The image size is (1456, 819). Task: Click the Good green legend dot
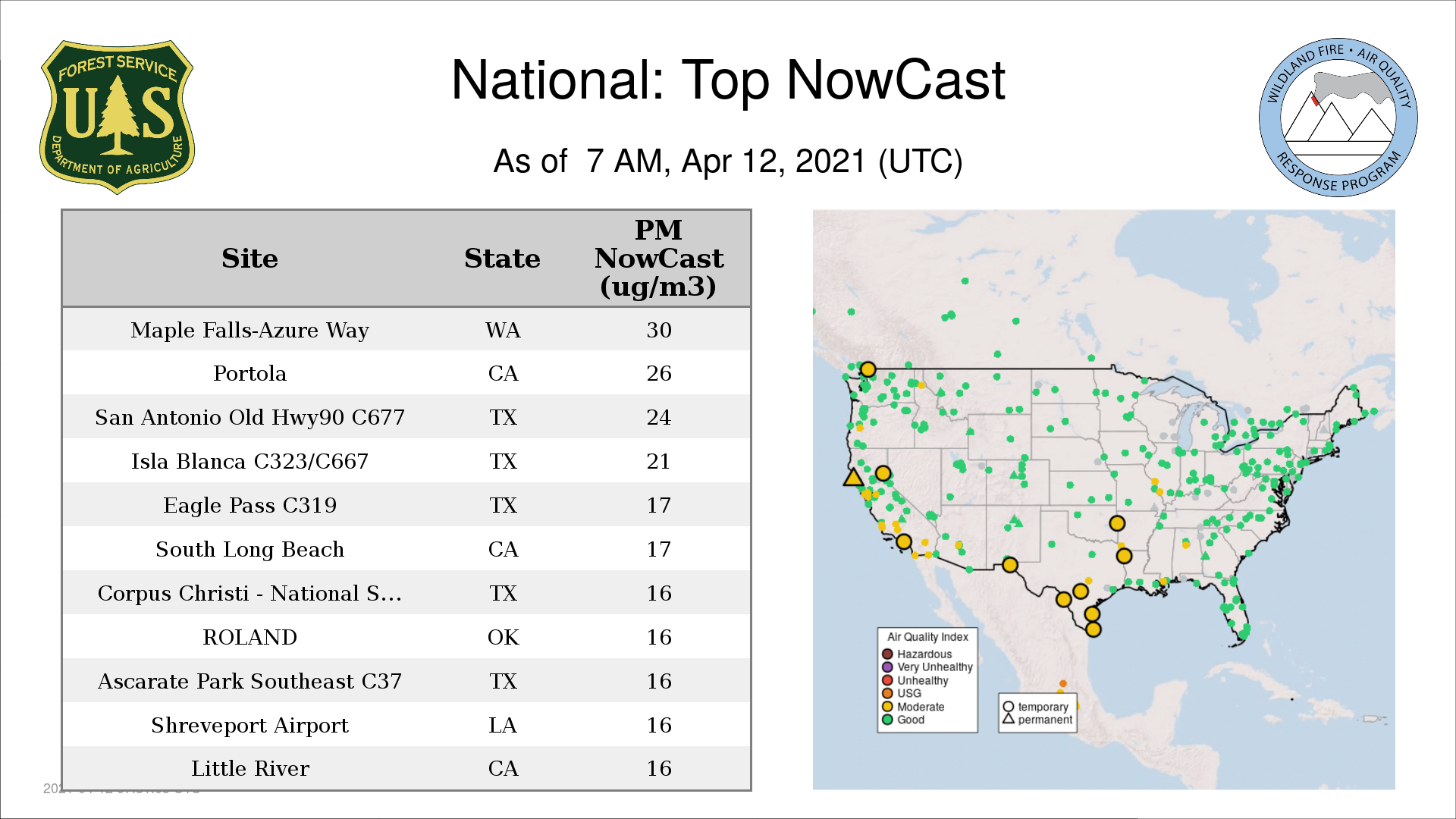(x=887, y=720)
